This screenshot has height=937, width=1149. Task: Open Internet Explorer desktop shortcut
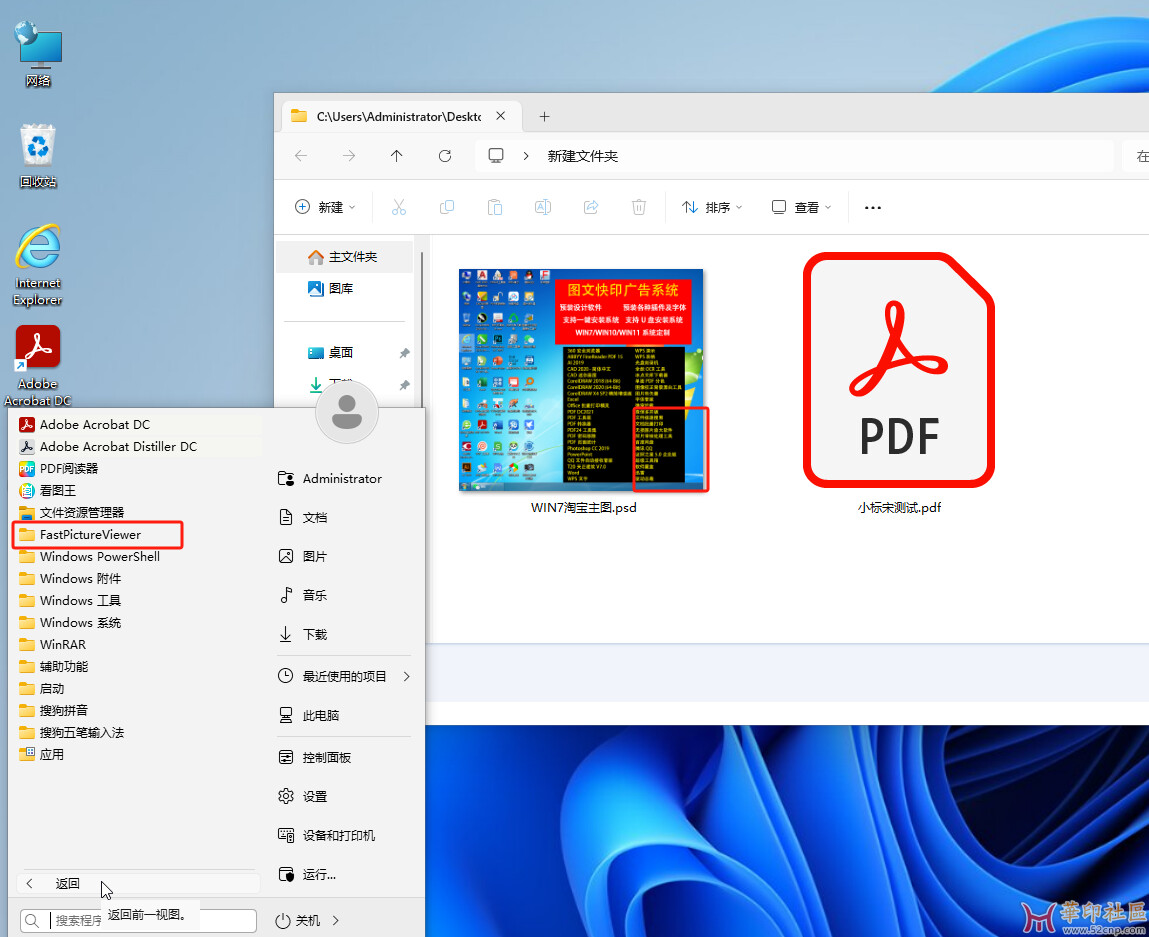point(37,265)
